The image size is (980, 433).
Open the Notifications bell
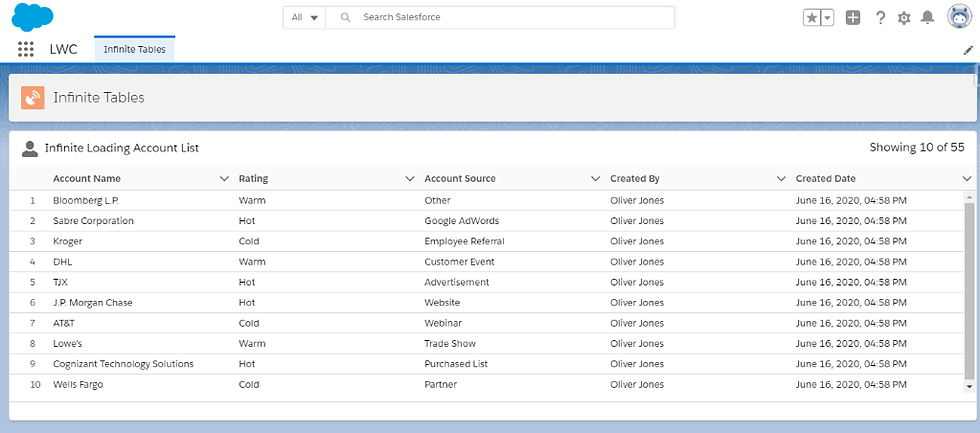click(928, 18)
